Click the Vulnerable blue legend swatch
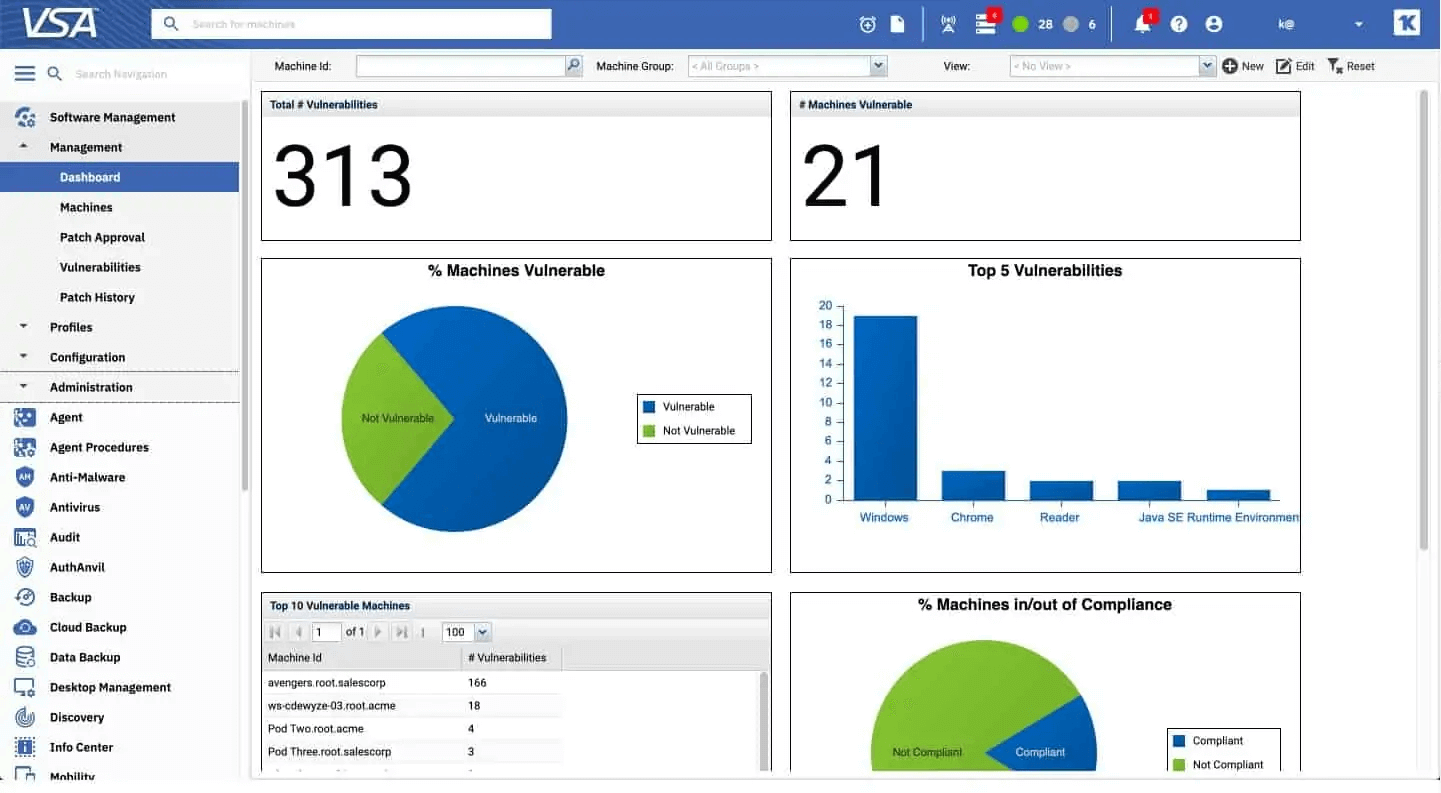Image resolution: width=1441 pixels, height=793 pixels. [649, 407]
